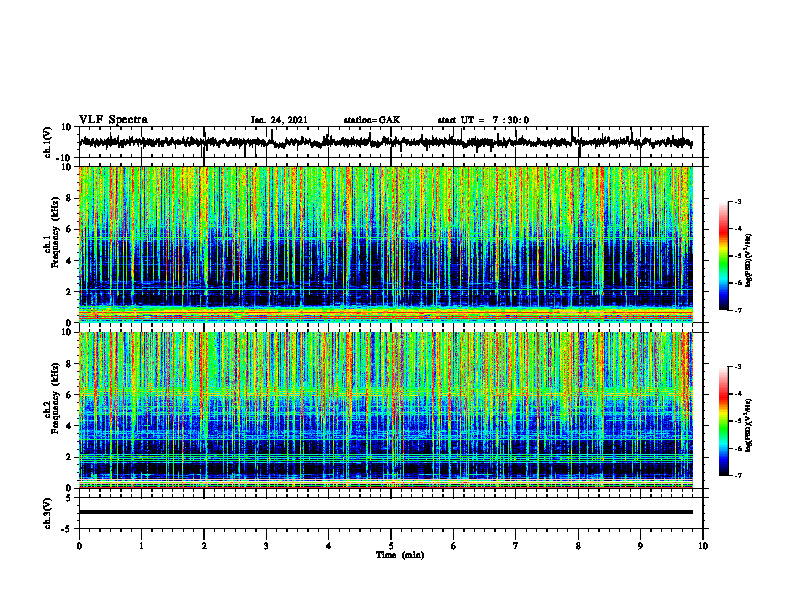
Task: Click the ch.1 spectrogram color scale bar
Action: (x=724, y=256)
